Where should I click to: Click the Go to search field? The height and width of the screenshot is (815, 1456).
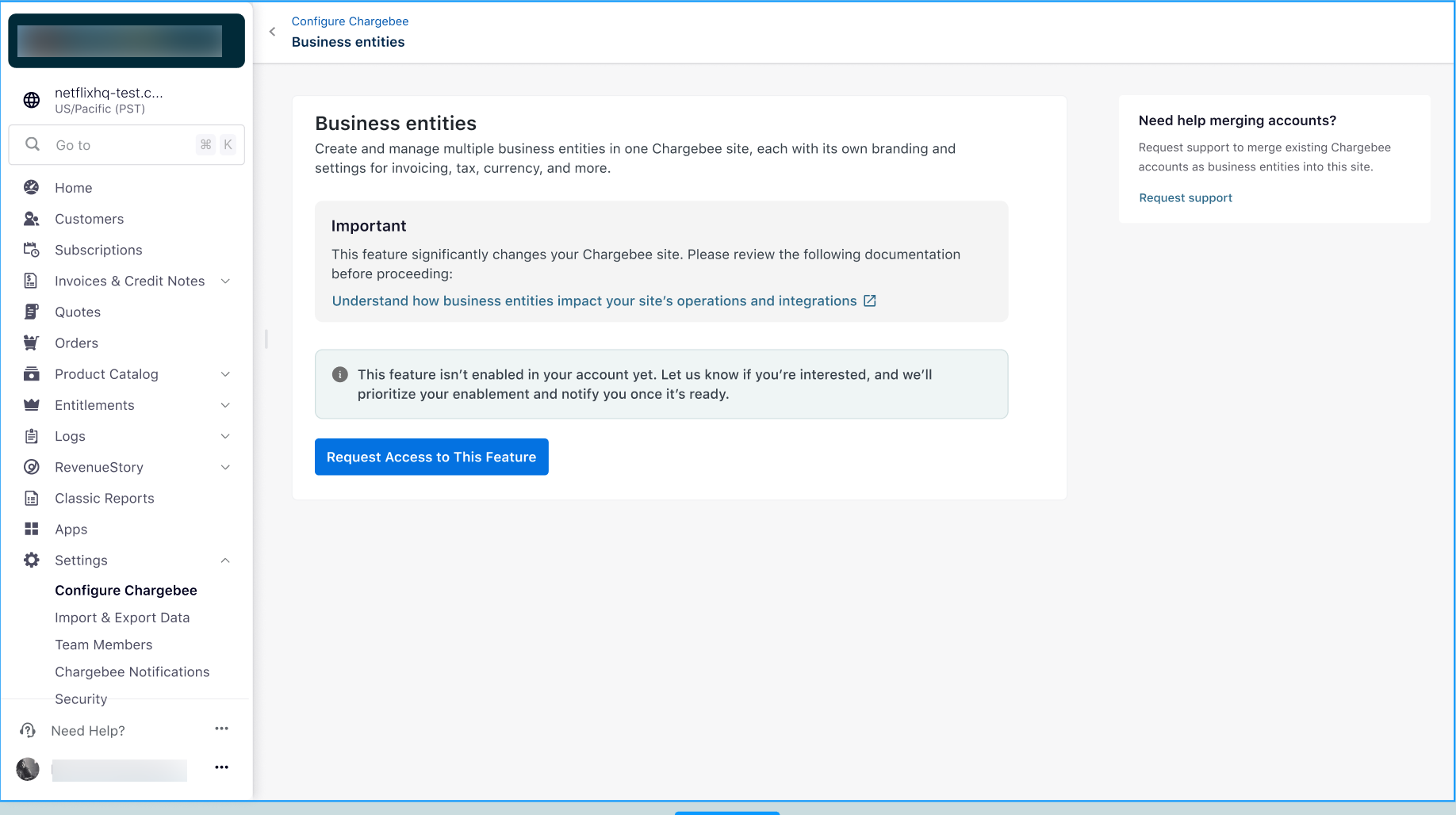click(127, 145)
